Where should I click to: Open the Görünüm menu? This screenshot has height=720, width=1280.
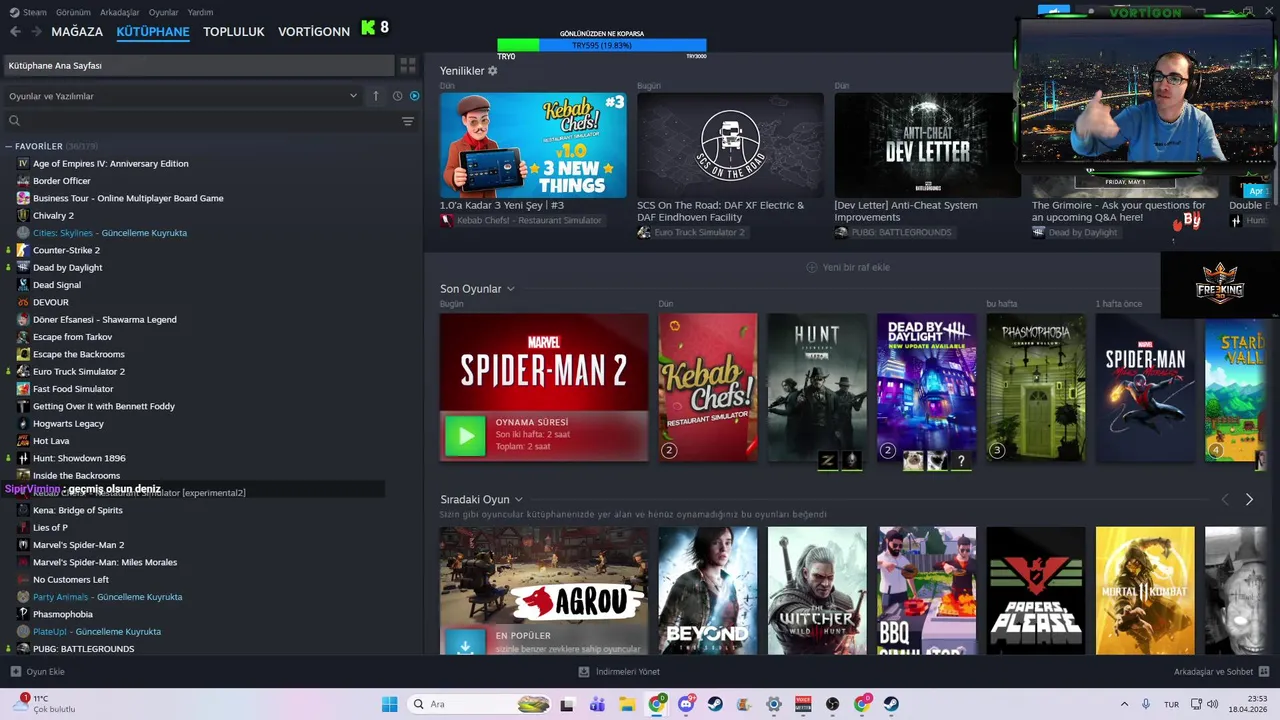(x=73, y=12)
